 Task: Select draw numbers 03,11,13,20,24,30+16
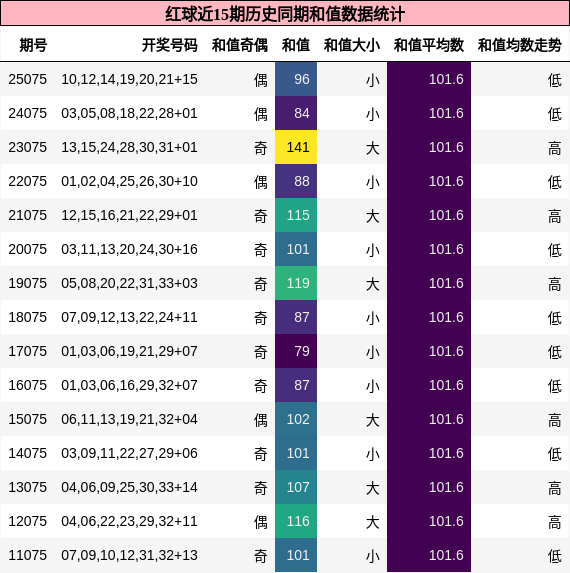(129, 249)
